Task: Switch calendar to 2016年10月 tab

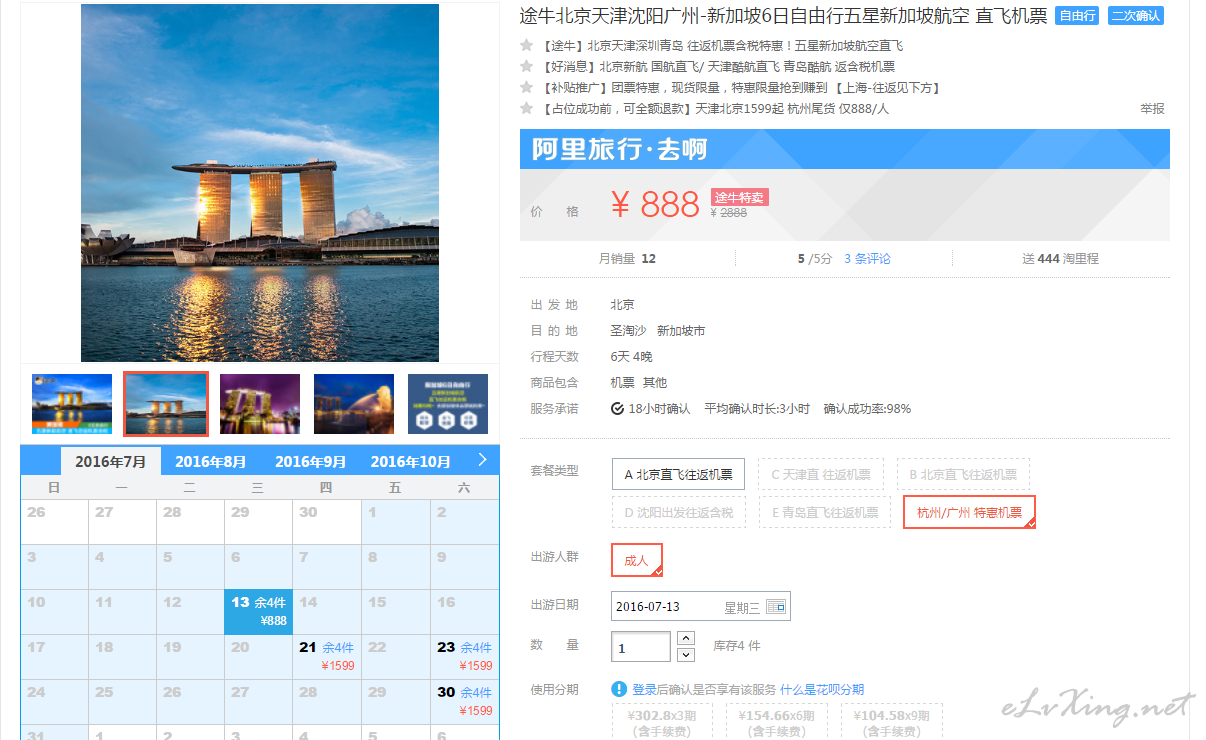Action: pos(411,461)
